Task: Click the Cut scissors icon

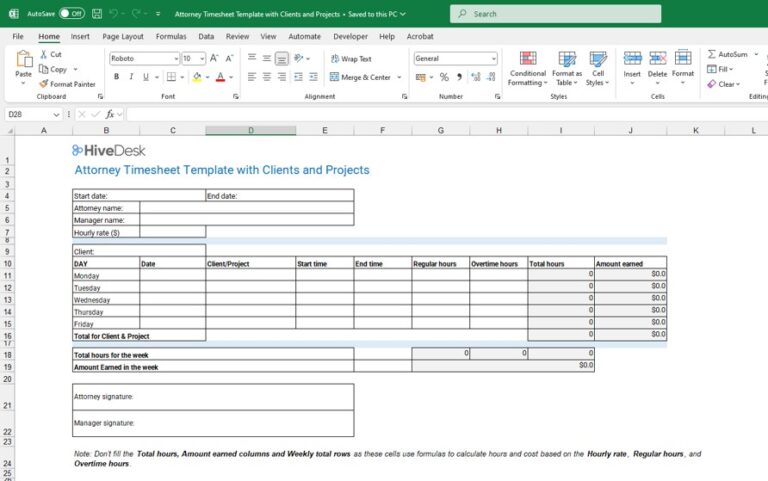Action: pyautogui.click(x=44, y=54)
